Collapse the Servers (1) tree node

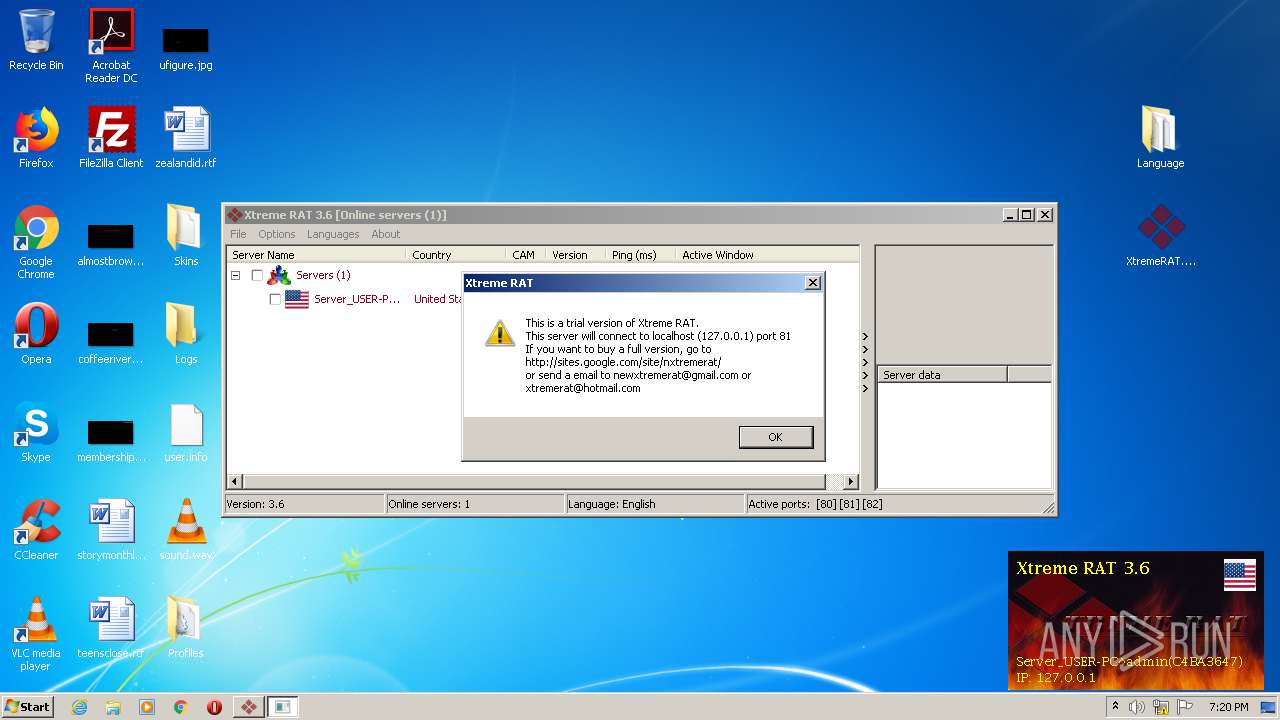[236, 275]
